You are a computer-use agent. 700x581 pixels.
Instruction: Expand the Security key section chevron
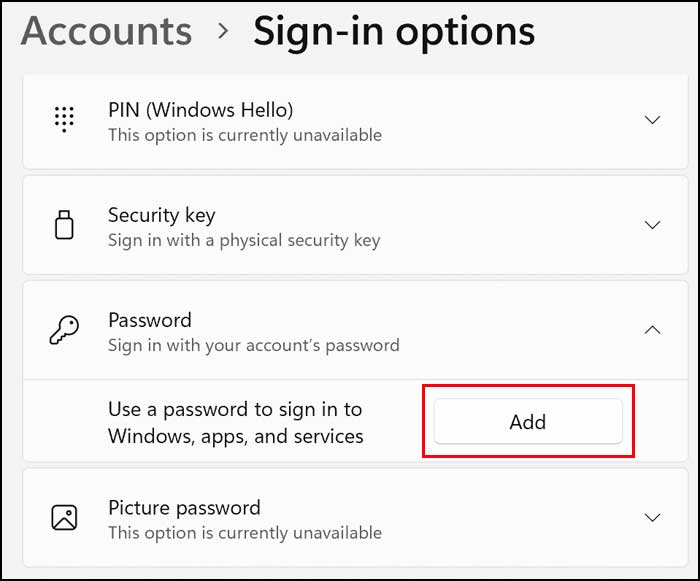[x=652, y=225]
